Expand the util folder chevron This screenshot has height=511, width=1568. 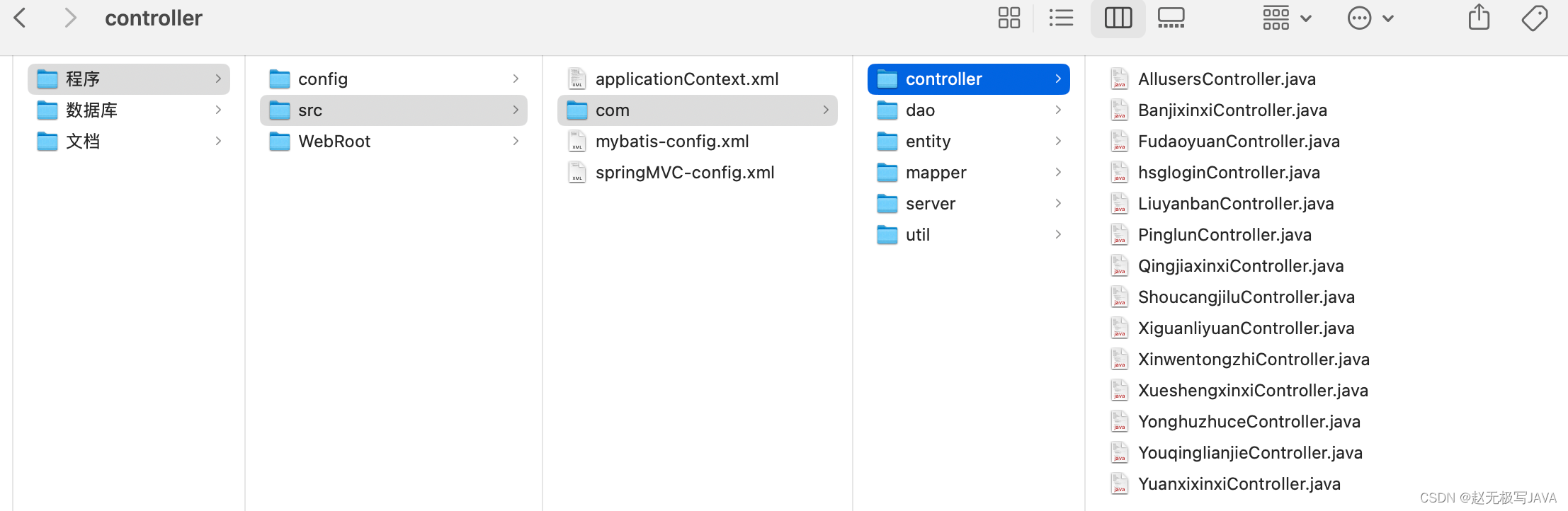click(x=1058, y=234)
